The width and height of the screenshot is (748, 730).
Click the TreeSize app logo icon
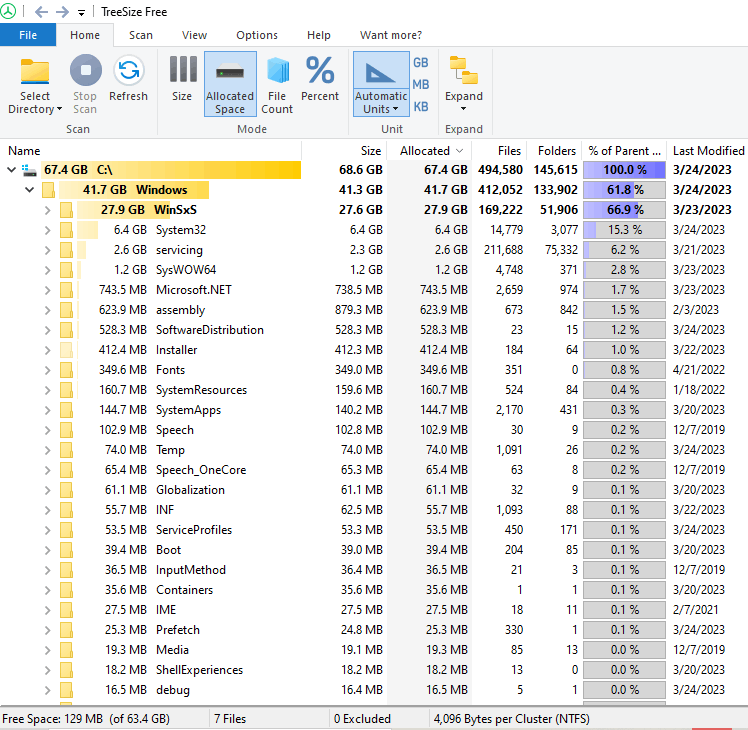[8, 11]
